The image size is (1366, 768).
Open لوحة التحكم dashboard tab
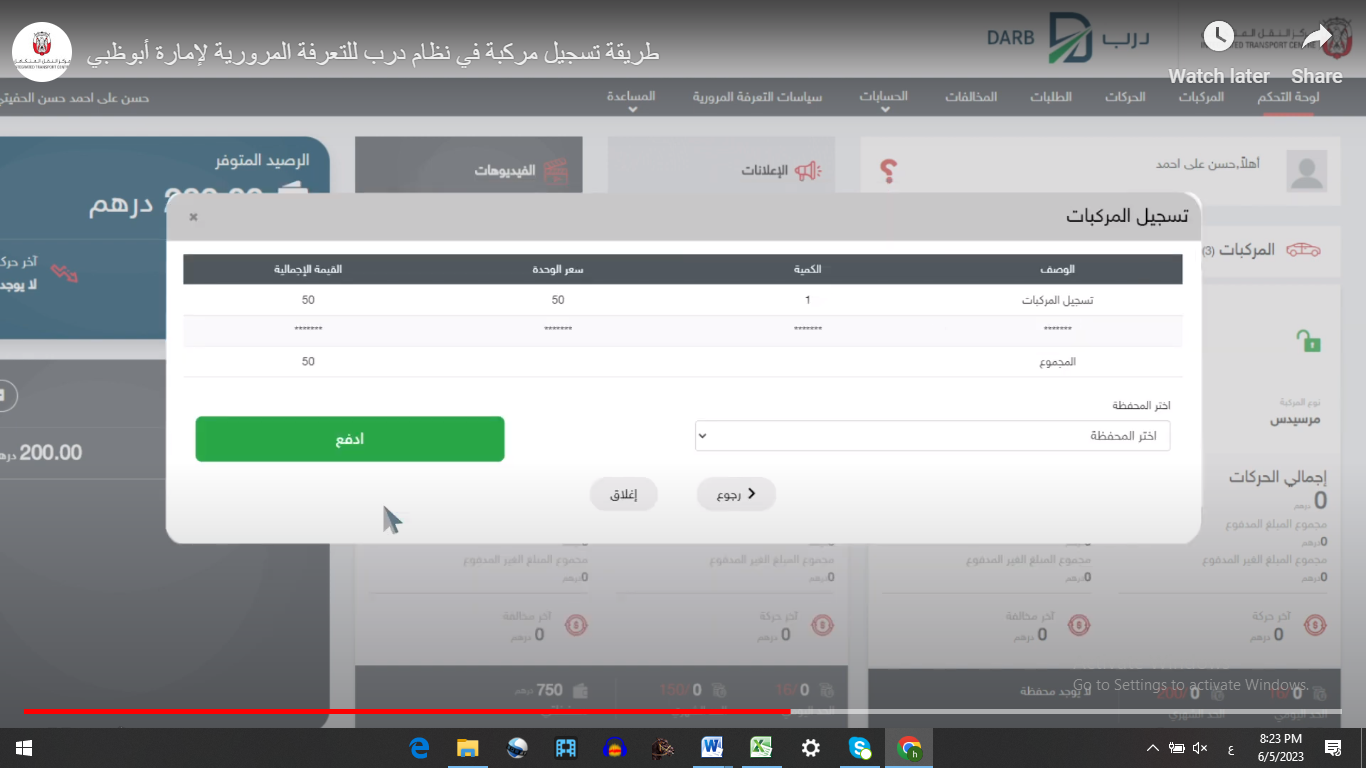tap(1288, 97)
